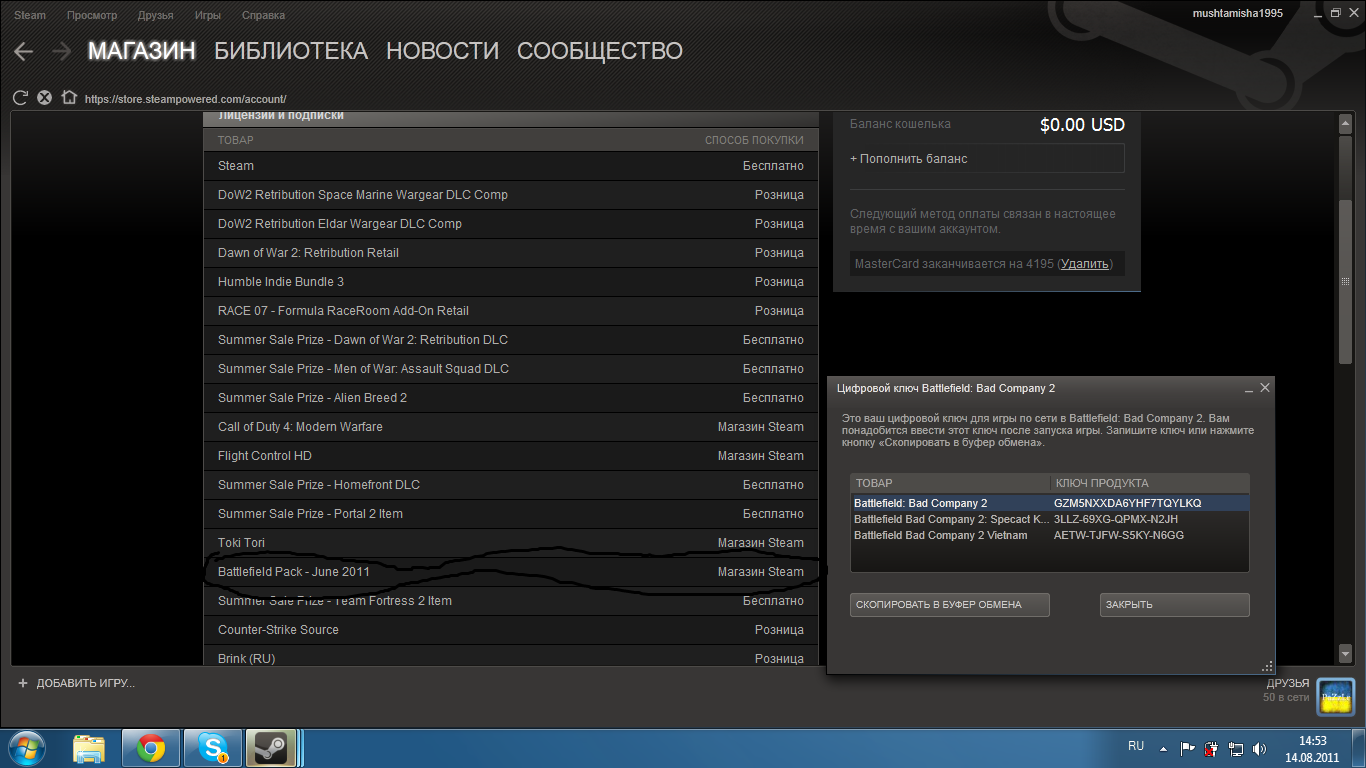Open the Игры menu
1366x768 pixels.
click(x=208, y=15)
